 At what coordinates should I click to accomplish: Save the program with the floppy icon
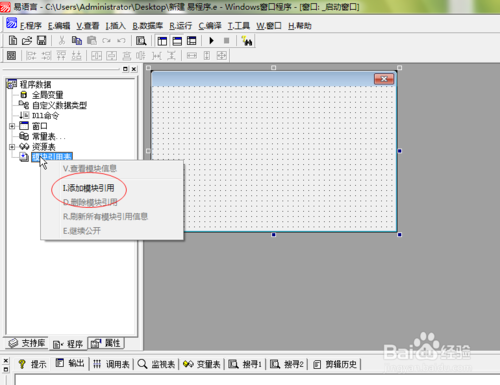(41, 41)
